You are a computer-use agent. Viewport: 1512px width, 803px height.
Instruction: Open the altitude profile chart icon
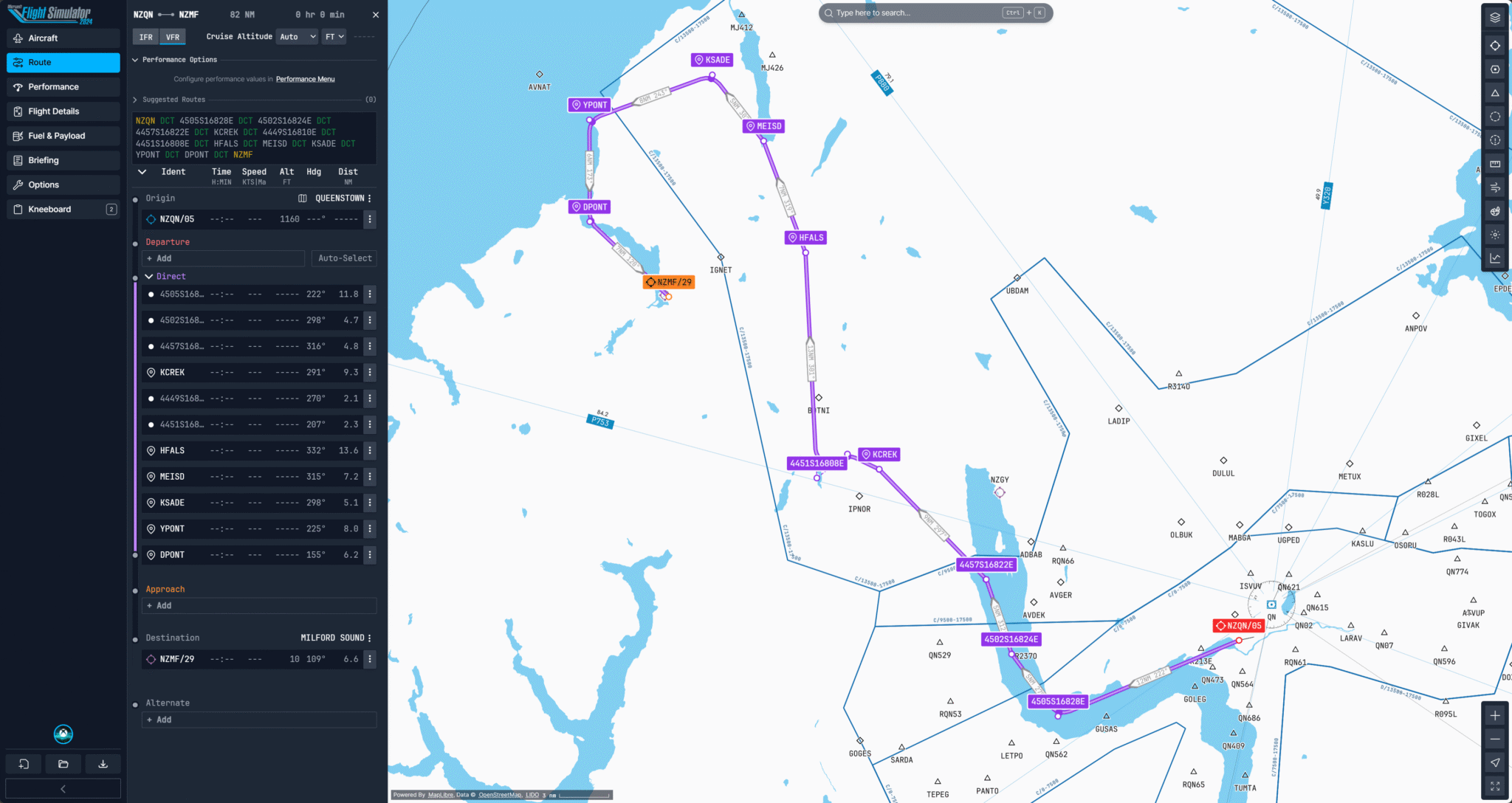point(1495,258)
